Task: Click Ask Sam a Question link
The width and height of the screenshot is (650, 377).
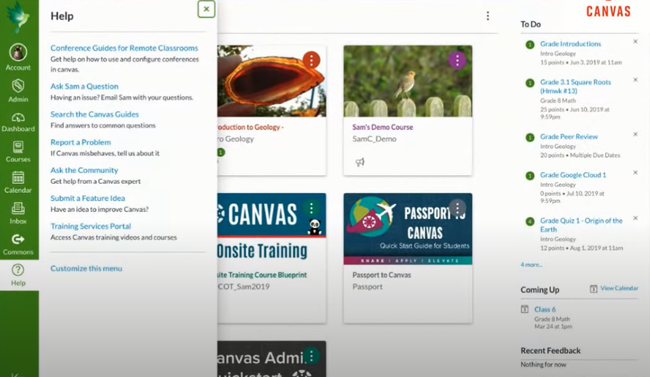Action: (x=84, y=86)
